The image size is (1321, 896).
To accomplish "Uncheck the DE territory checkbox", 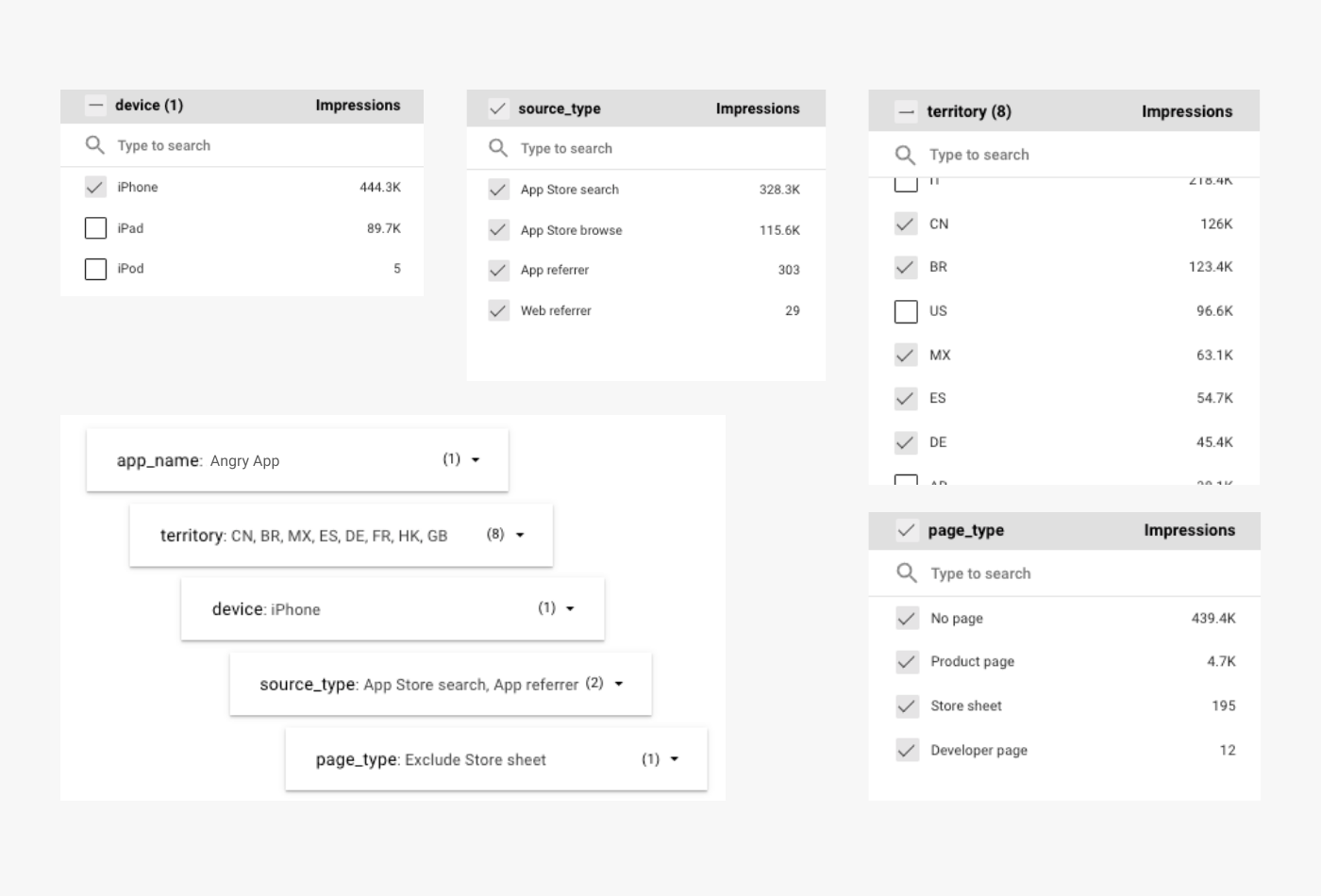I will coord(906,442).
